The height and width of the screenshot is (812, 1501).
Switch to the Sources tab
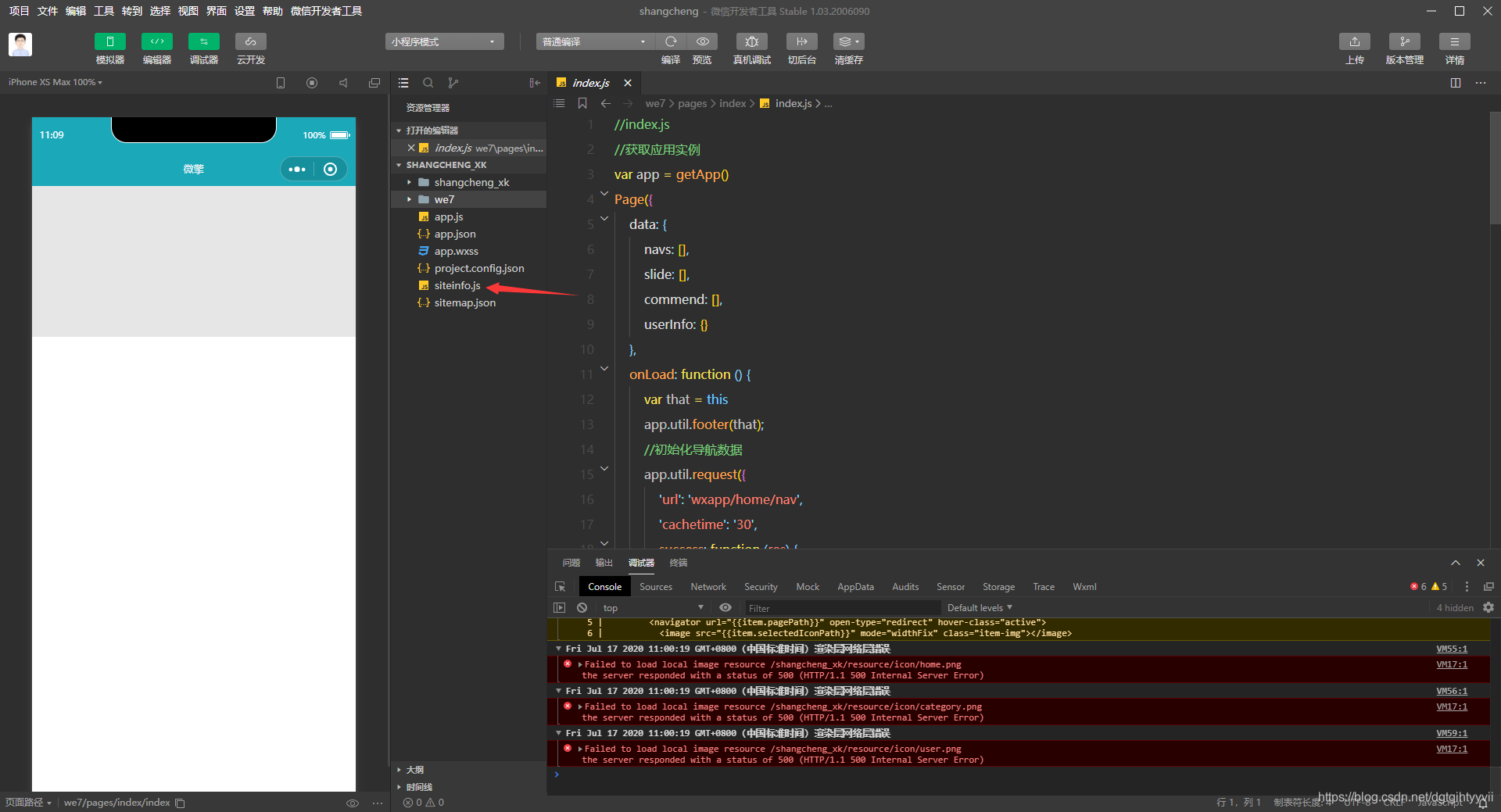click(656, 587)
